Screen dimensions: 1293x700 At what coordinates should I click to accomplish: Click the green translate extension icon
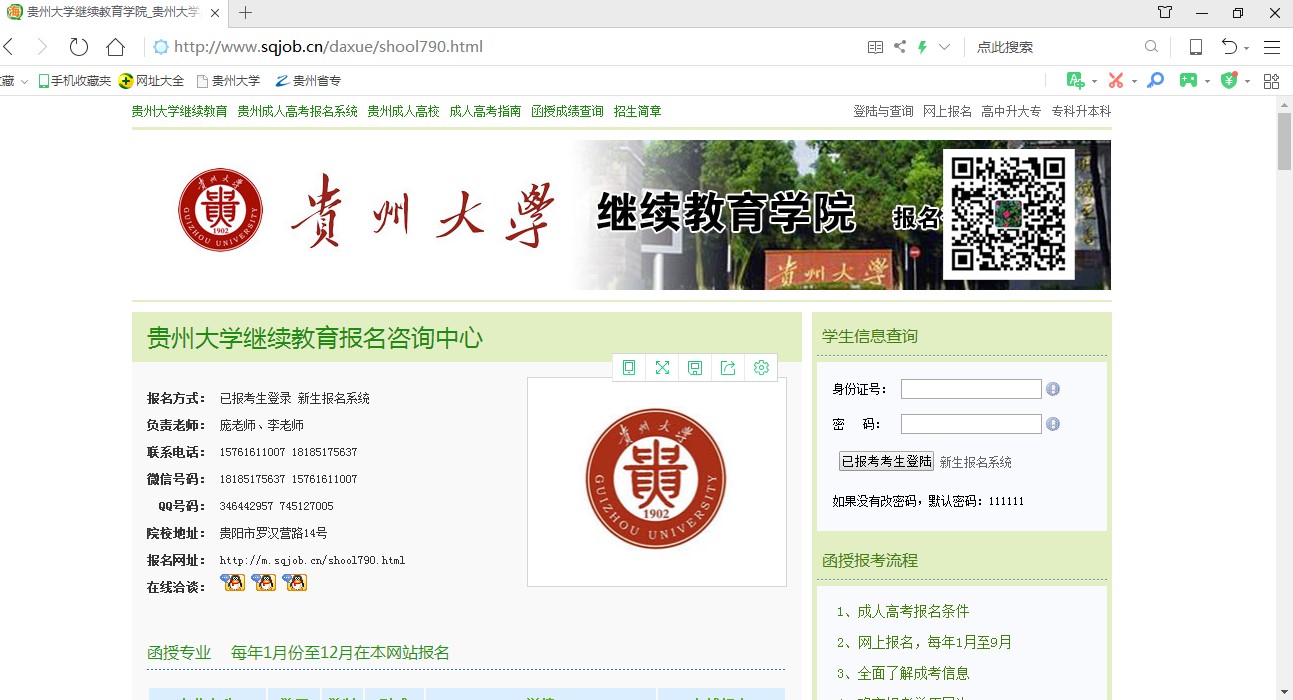pos(1075,80)
